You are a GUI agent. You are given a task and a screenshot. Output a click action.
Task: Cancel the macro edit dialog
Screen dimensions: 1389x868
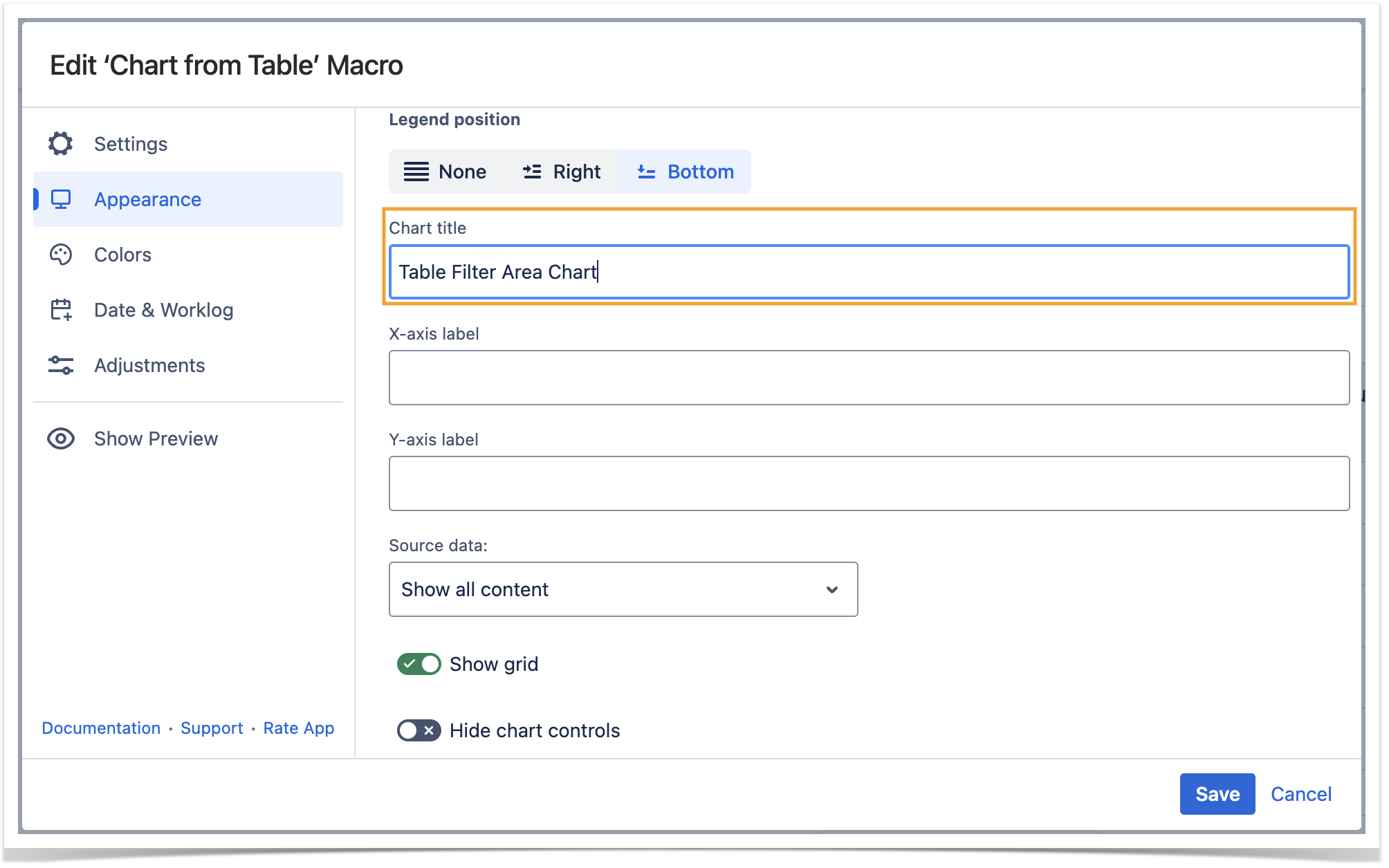1300,794
